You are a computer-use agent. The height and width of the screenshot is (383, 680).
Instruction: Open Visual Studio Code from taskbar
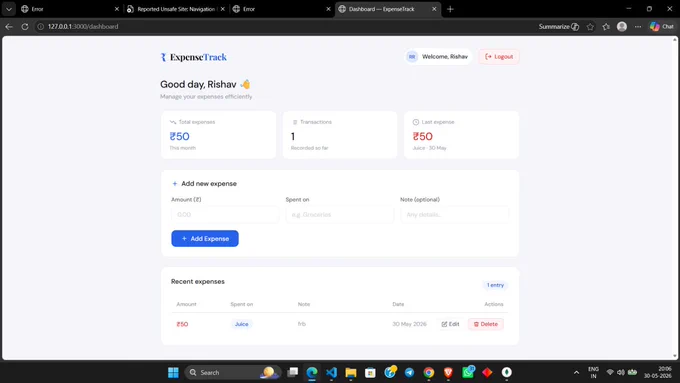click(x=331, y=373)
